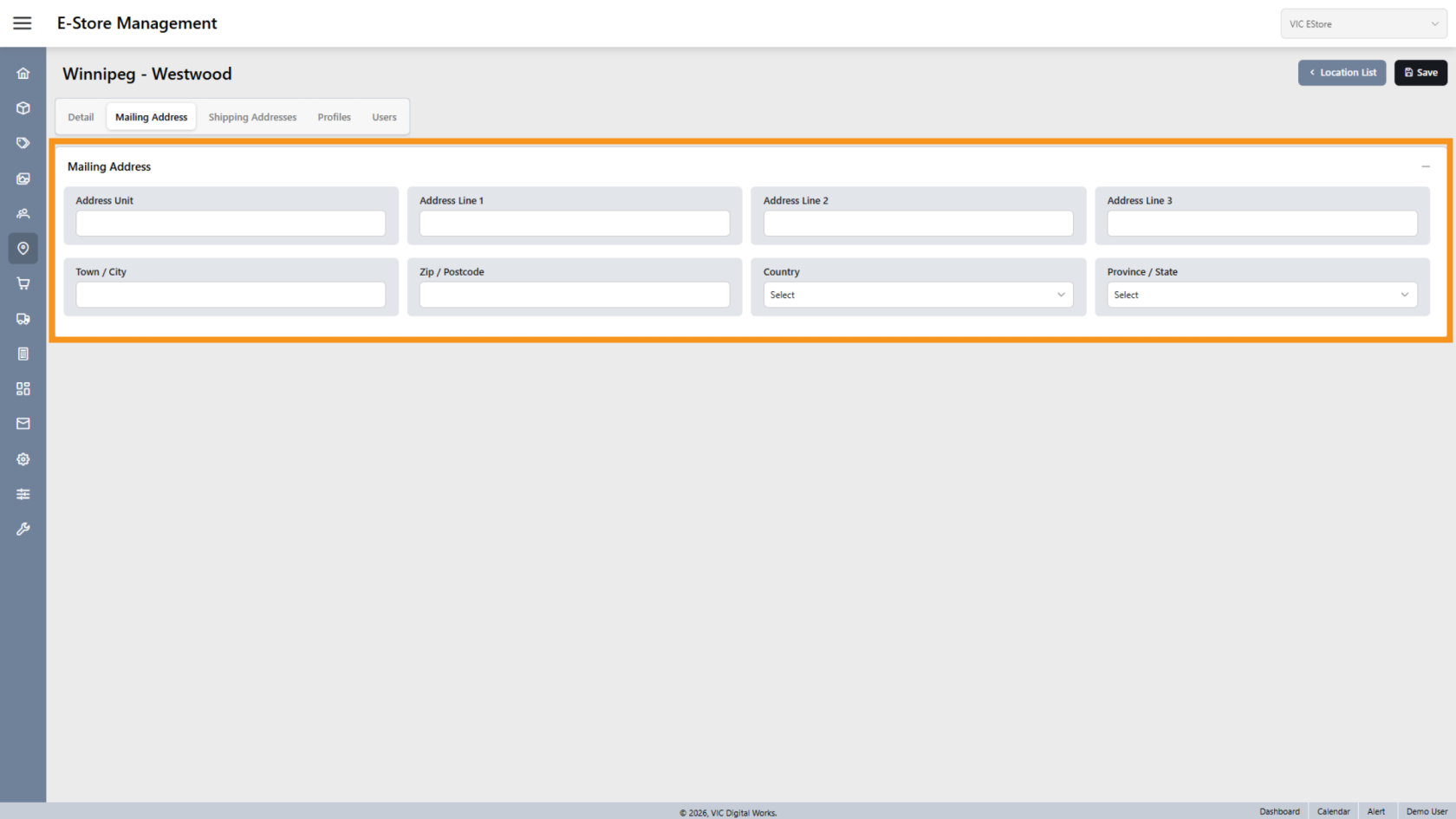
Task: Expand the Province / State dropdown
Action: point(1261,295)
